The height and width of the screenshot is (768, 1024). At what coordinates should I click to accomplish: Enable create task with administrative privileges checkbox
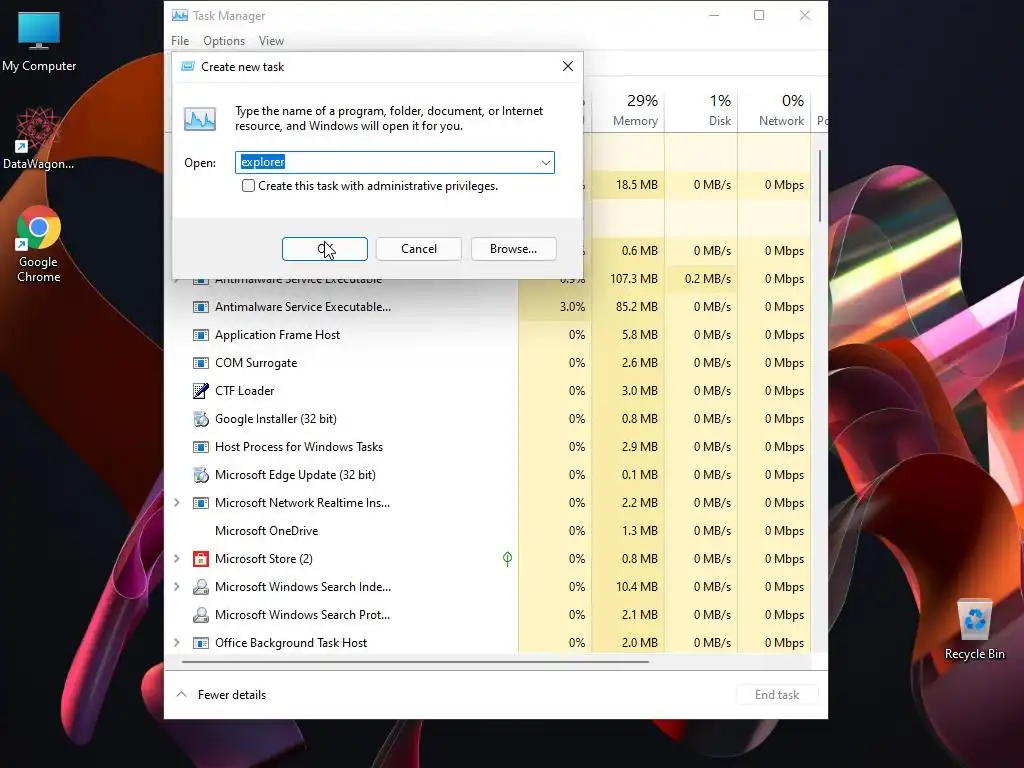248,185
